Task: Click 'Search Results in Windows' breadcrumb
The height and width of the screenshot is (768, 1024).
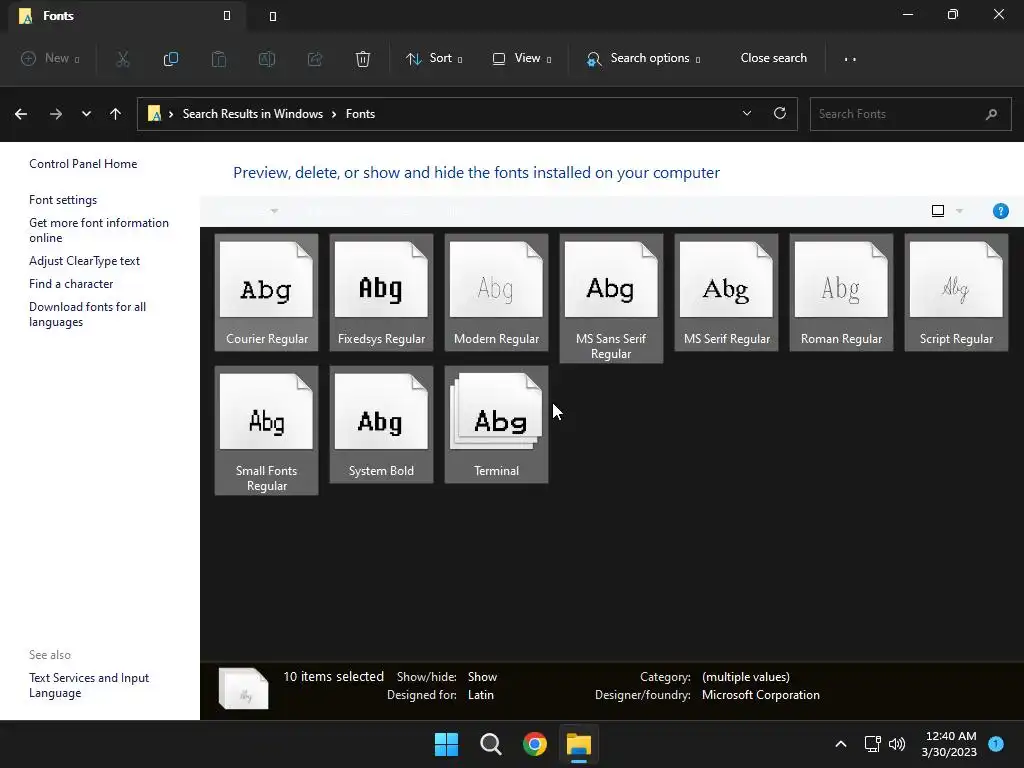Action: coord(253,114)
